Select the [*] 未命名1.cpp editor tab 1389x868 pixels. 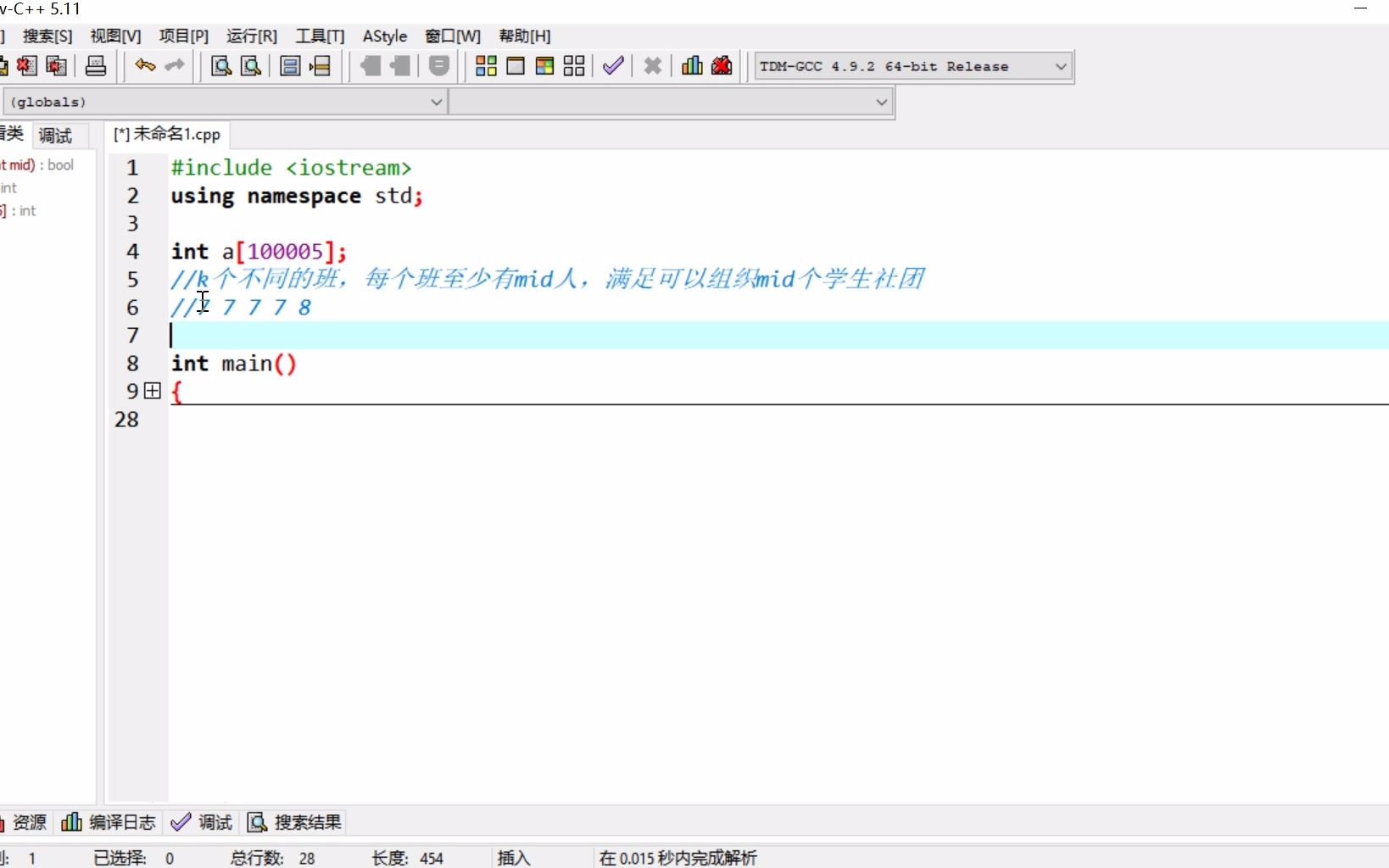coord(167,134)
